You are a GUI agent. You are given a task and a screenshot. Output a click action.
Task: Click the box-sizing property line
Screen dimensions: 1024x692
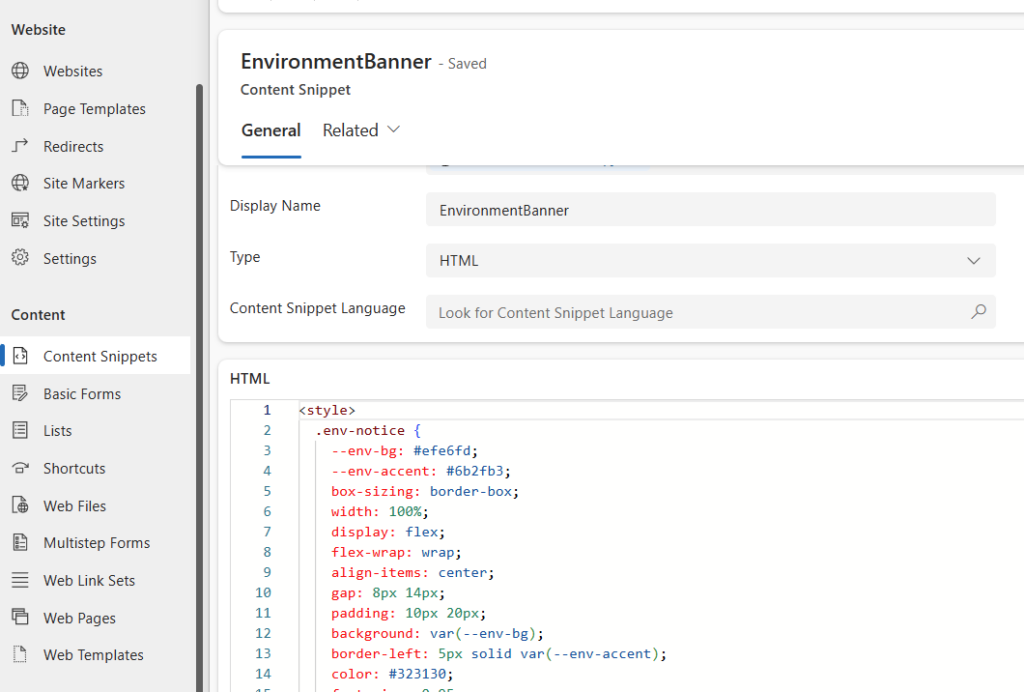(424, 491)
